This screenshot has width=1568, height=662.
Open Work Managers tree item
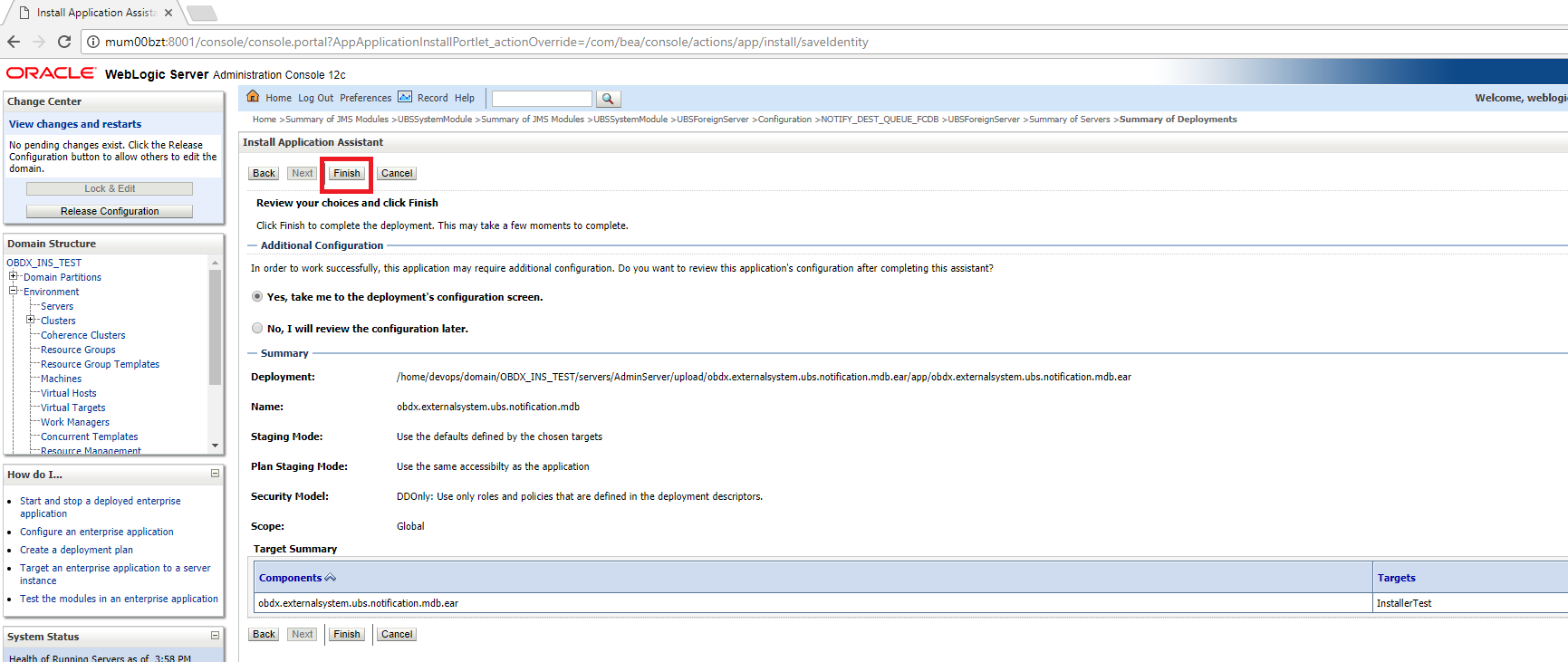tap(74, 422)
